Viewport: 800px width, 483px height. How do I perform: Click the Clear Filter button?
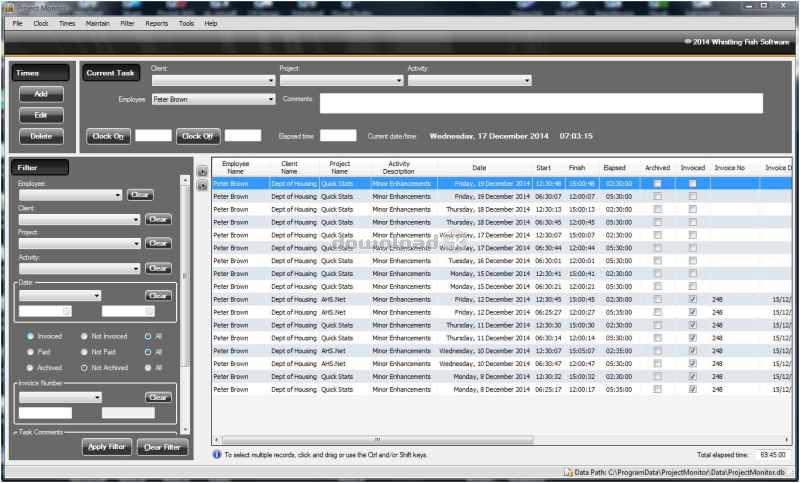(x=162, y=447)
